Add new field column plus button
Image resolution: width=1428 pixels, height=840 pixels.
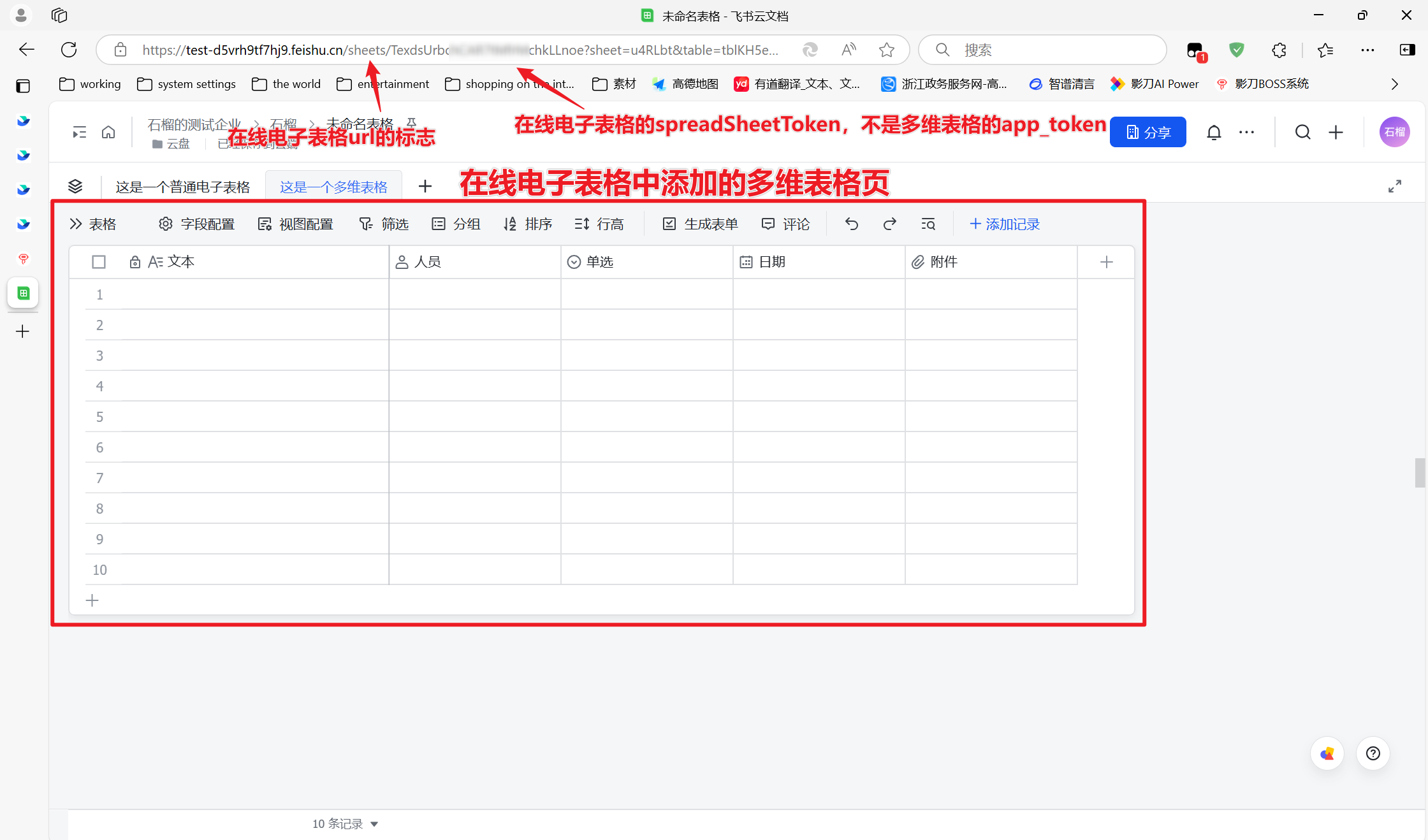1106,262
